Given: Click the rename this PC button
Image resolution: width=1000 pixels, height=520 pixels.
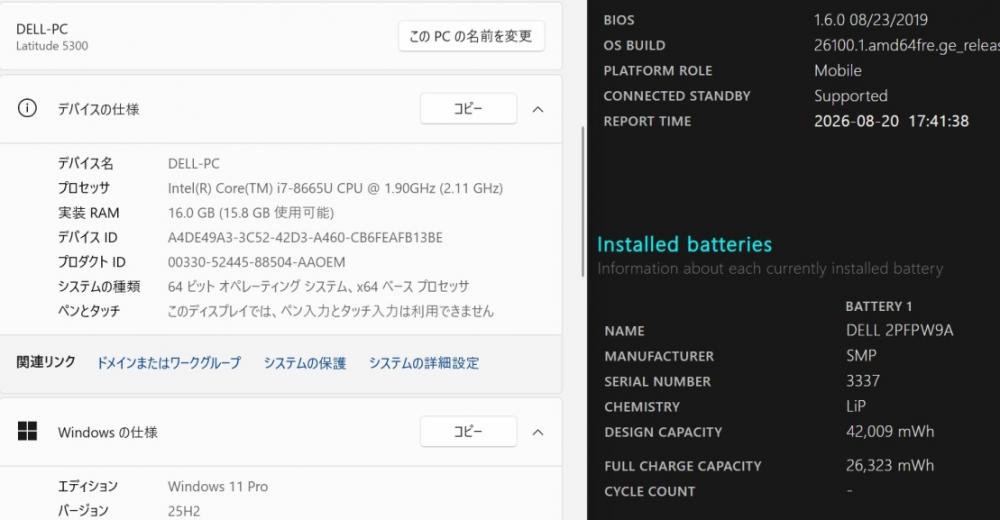Looking at the screenshot, I should pos(471,36).
